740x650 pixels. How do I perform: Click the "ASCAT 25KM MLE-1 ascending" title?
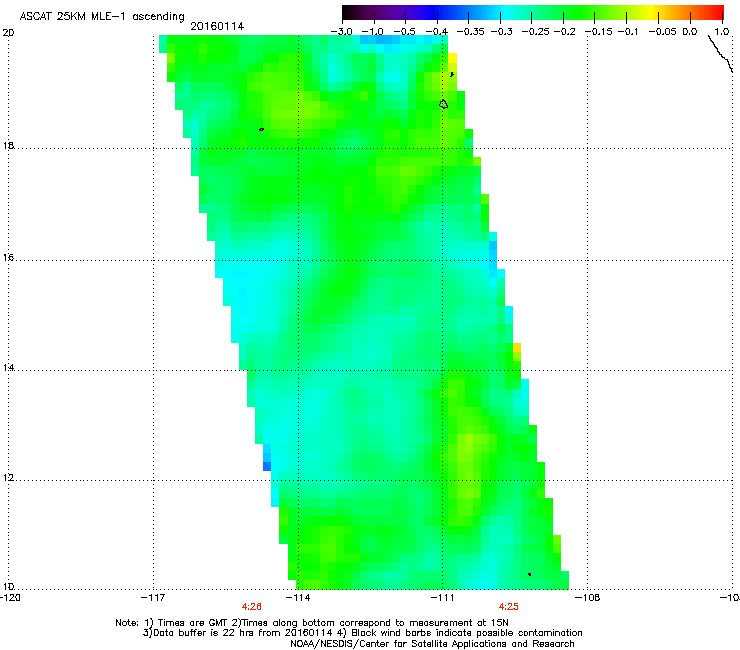pos(102,17)
